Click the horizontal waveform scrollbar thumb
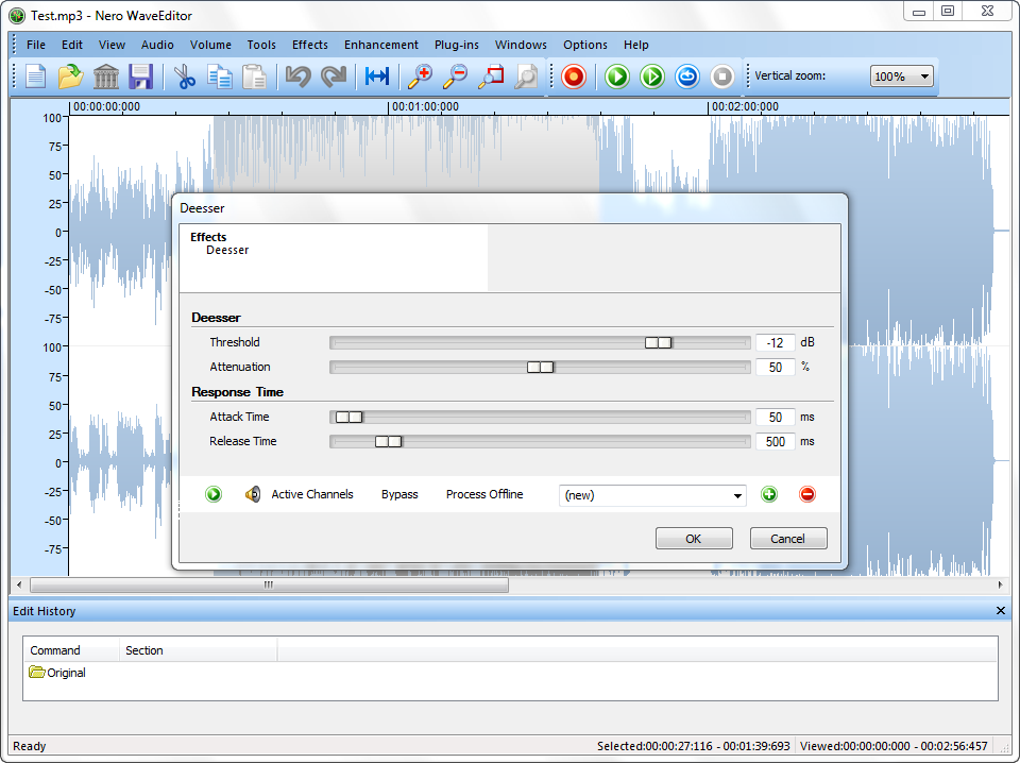Viewport: 1020px width, 763px height. tap(269, 585)
